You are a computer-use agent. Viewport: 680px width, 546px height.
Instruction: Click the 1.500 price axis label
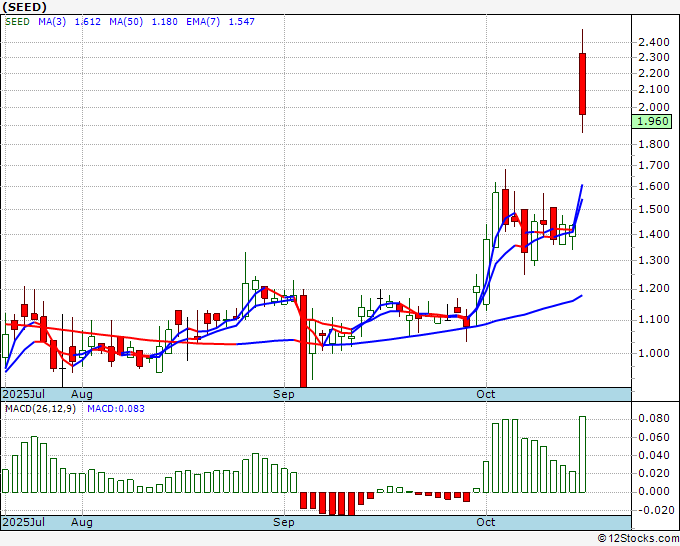click(654, 209)
